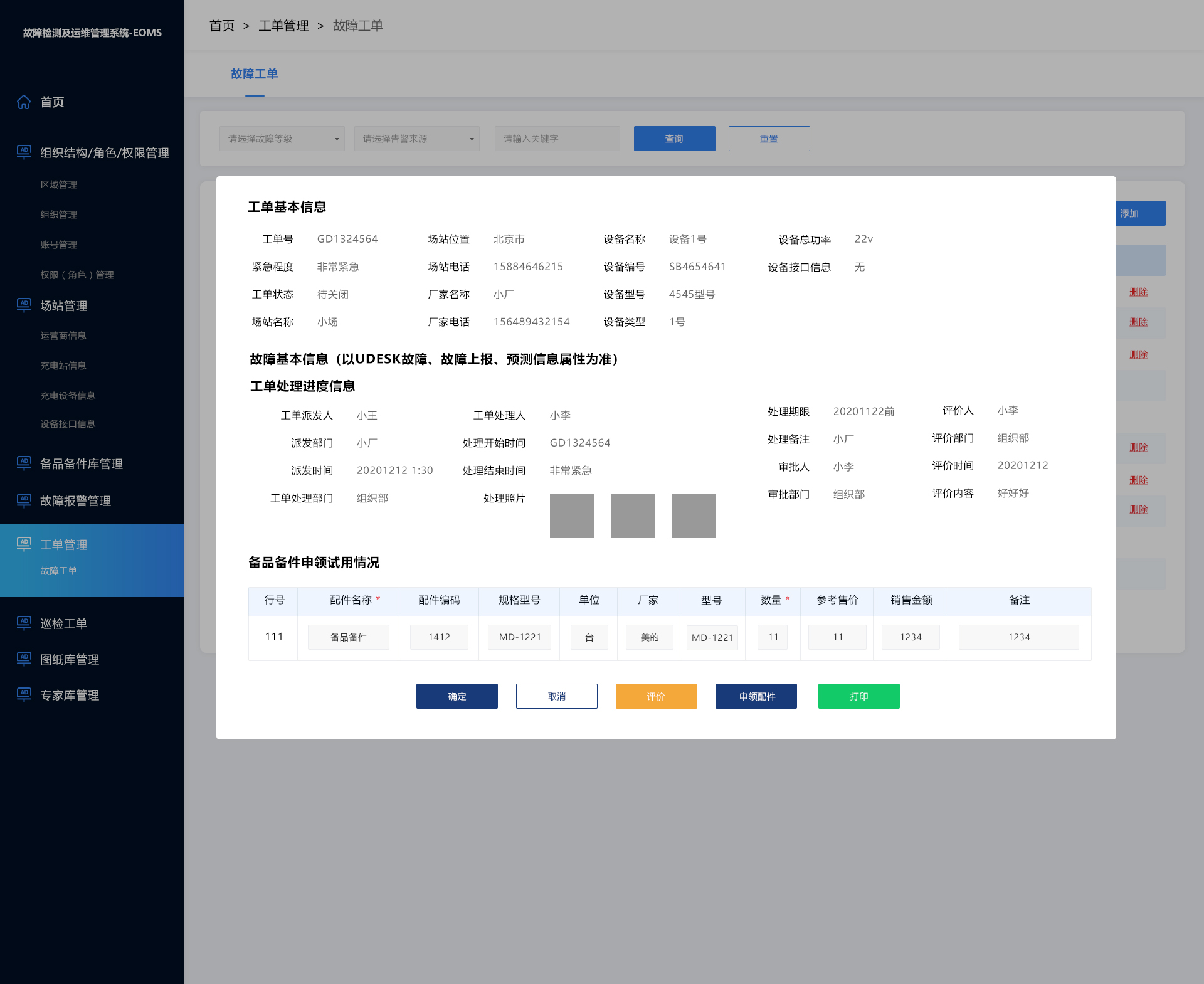This screenshot has width=1204, height=984.
Task: Click 场站电话 value 15884646215
Action: (528, 267)
